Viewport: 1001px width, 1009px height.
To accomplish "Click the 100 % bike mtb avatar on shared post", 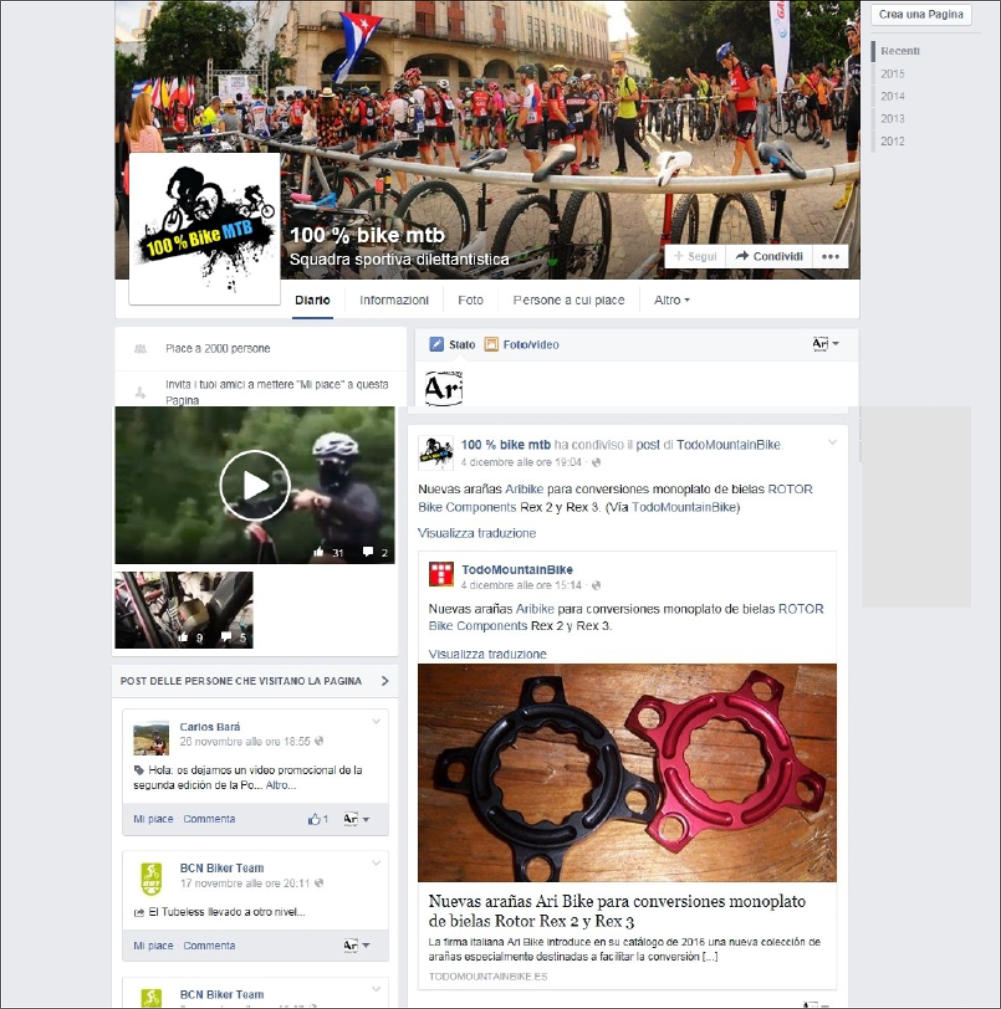I will (x=436, y=452).
